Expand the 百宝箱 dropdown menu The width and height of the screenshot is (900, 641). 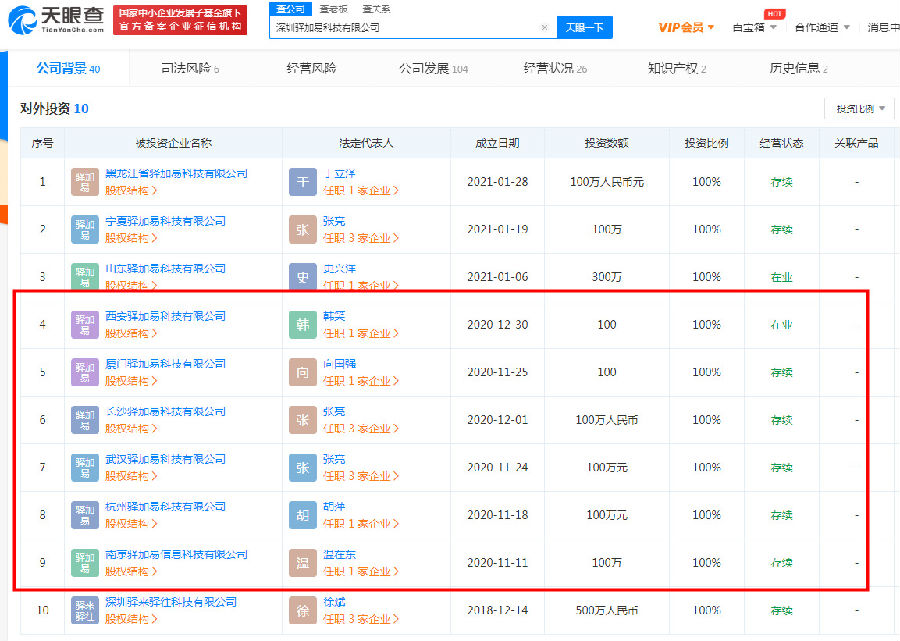(x=753, y=27)
